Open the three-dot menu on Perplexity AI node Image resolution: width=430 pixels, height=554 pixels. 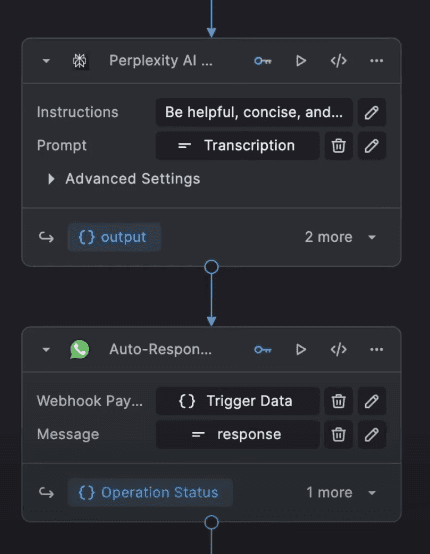click(x=376, y=61)
